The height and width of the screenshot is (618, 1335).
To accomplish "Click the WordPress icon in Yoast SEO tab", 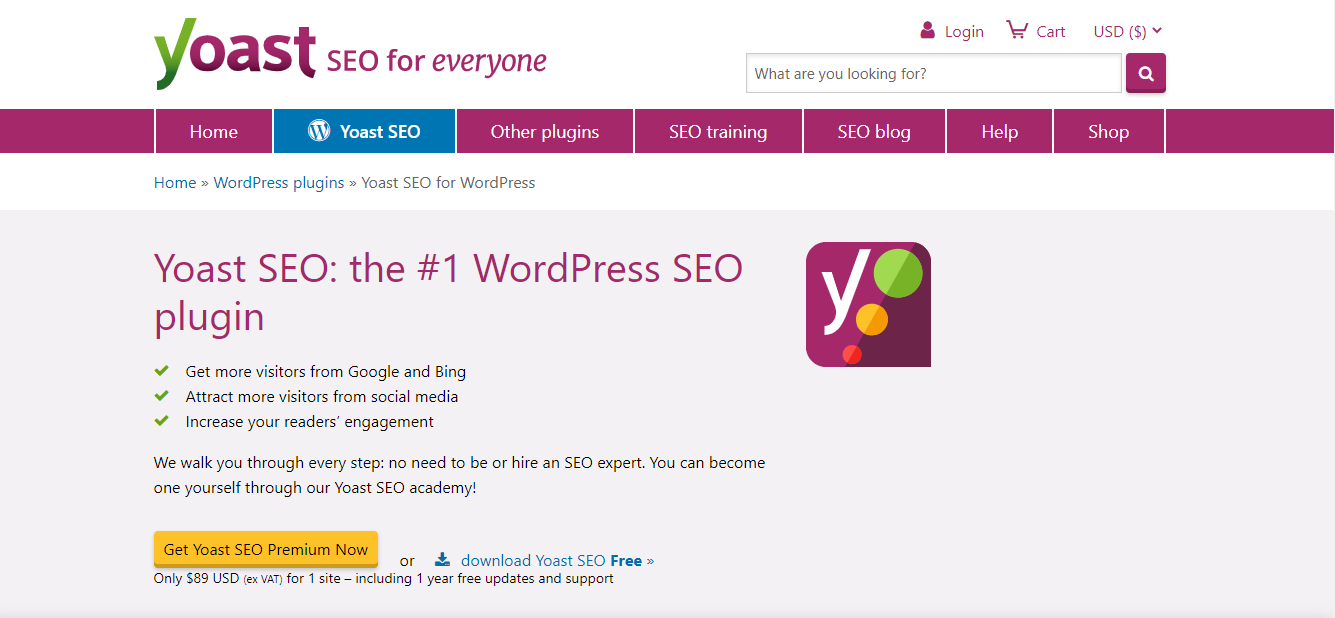I will coord(319,131).
